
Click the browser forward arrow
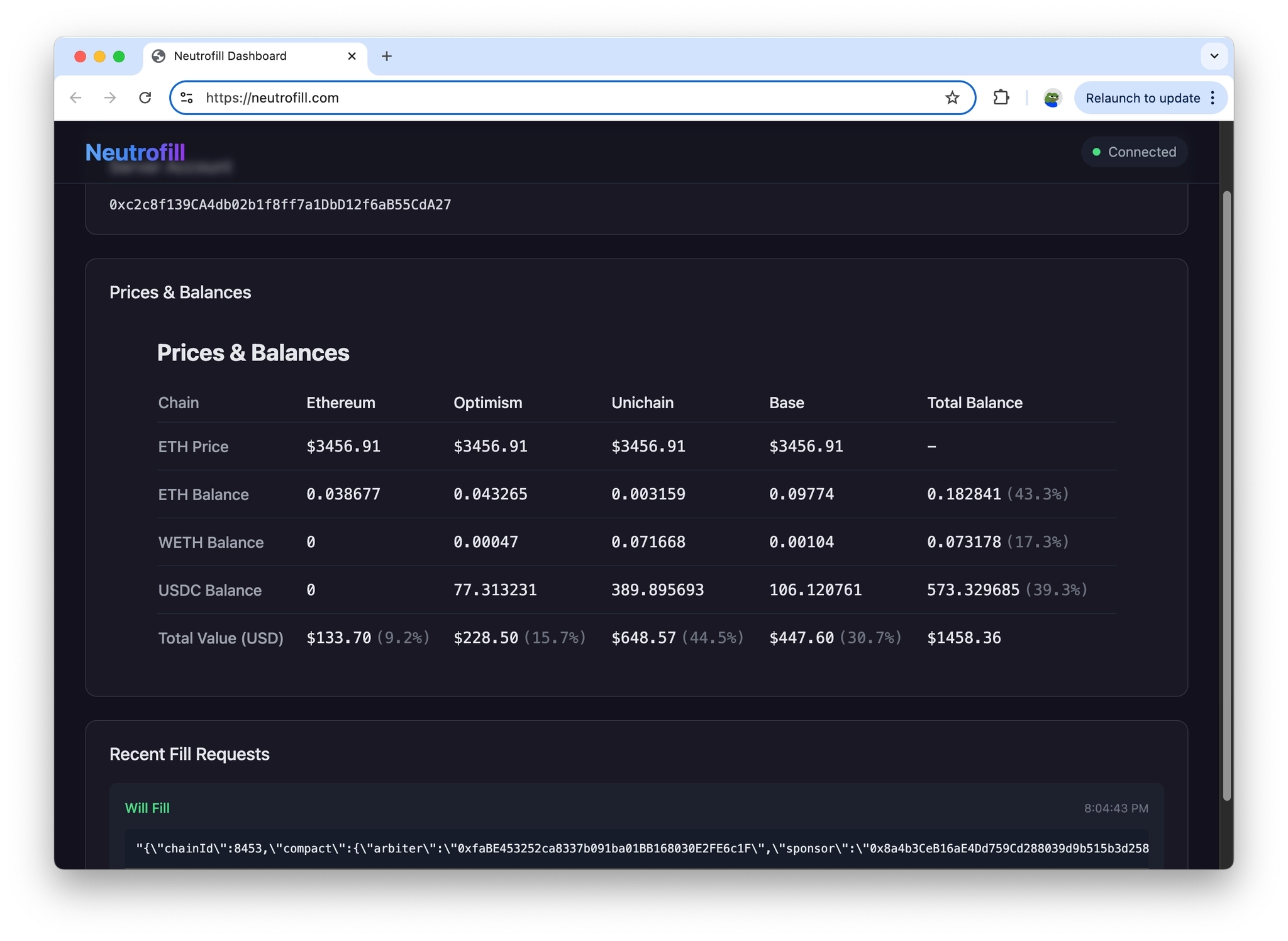pos(110,97)
